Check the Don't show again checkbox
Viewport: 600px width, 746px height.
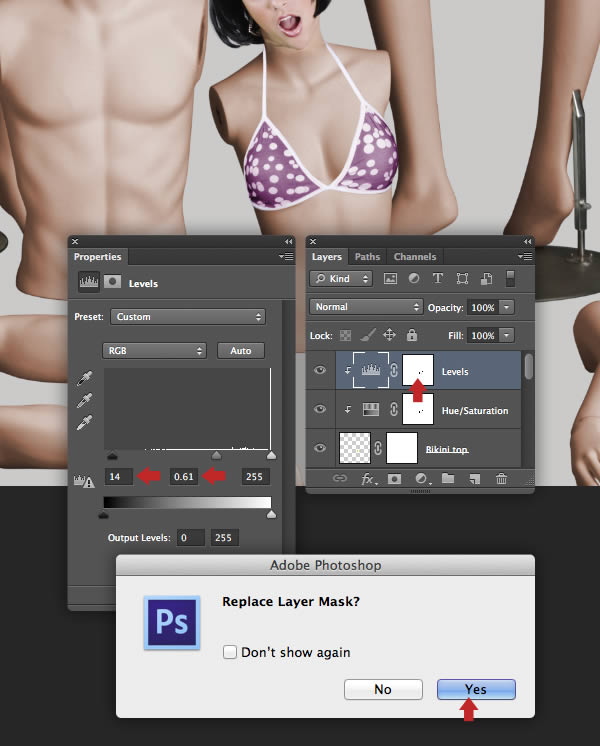point(230,652)
